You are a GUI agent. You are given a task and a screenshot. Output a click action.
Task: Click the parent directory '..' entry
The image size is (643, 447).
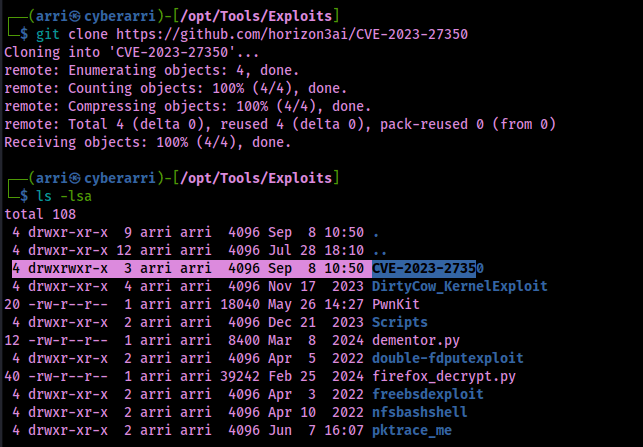[x=376, y=250]
